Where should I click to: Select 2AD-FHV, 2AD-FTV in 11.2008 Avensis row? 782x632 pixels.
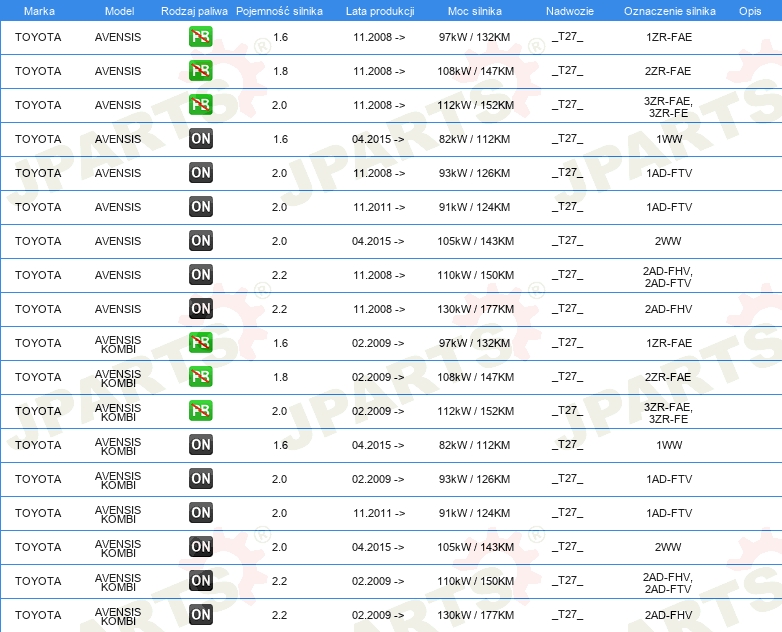click(668, 277)
